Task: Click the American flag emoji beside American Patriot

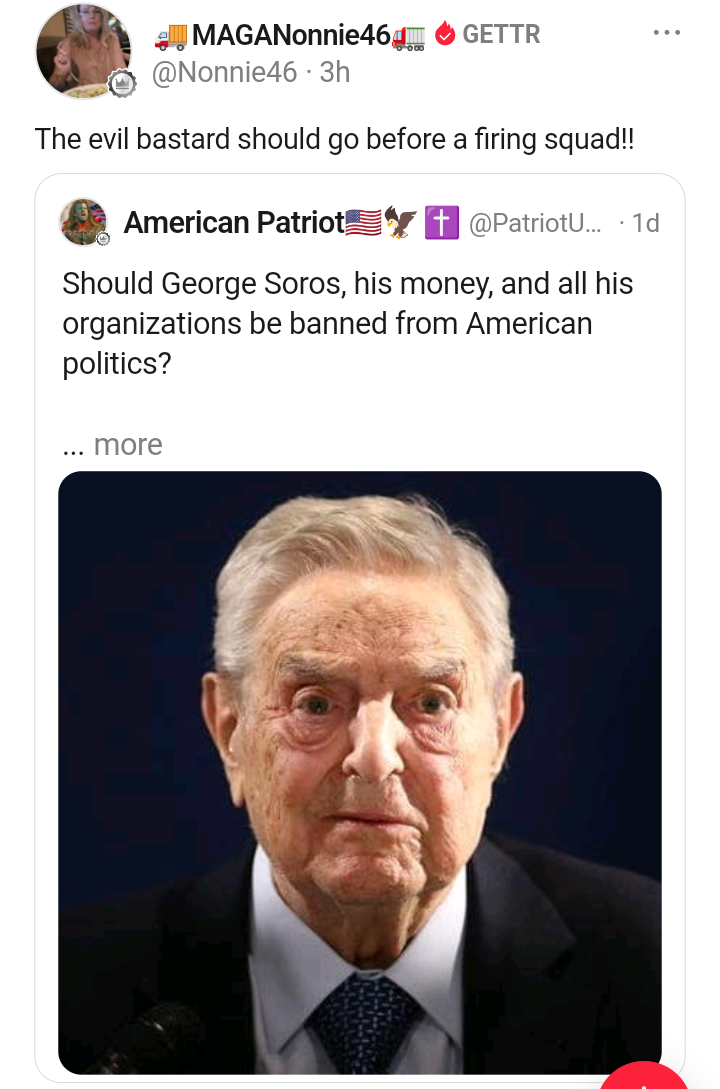Action: click(363, 222)
